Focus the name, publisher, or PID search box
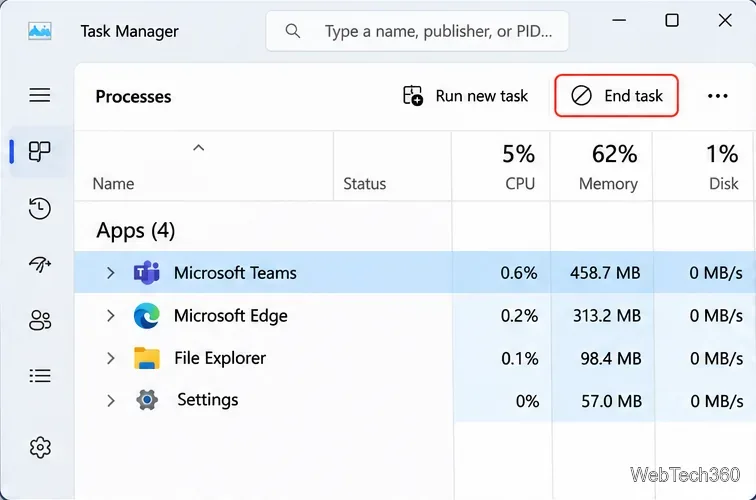The height and width of the screenshot is (500, 756). [x=417, y=31]
